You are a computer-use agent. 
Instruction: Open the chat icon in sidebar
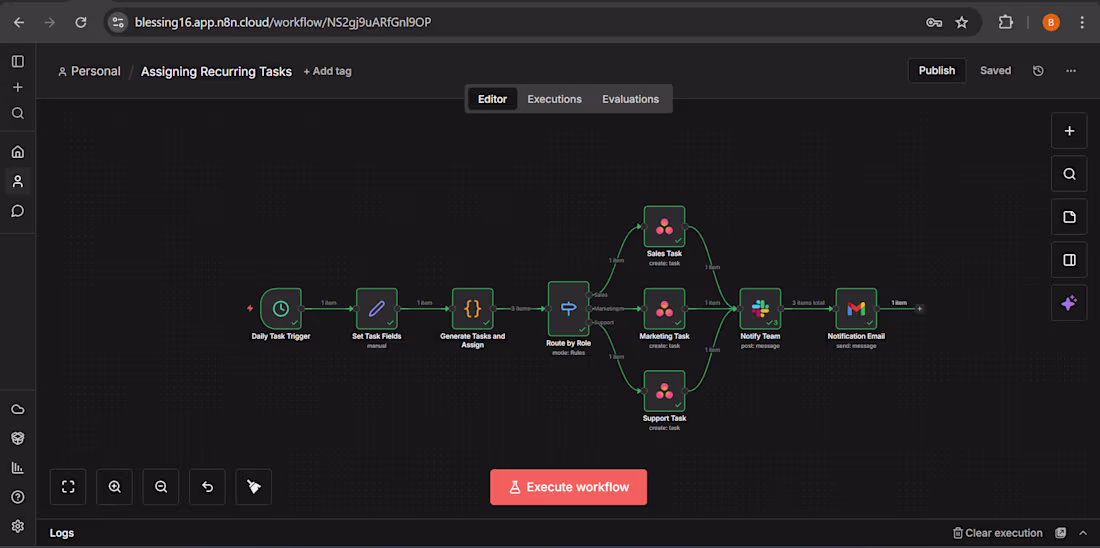(18, 210)
